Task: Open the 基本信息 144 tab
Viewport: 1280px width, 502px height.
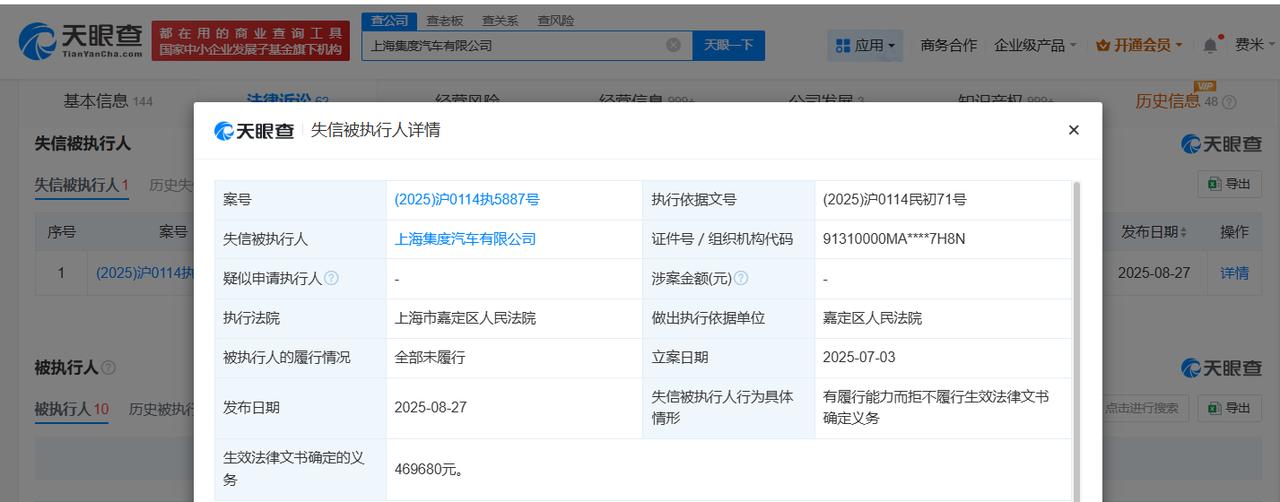Action: [x=107, y=101]
